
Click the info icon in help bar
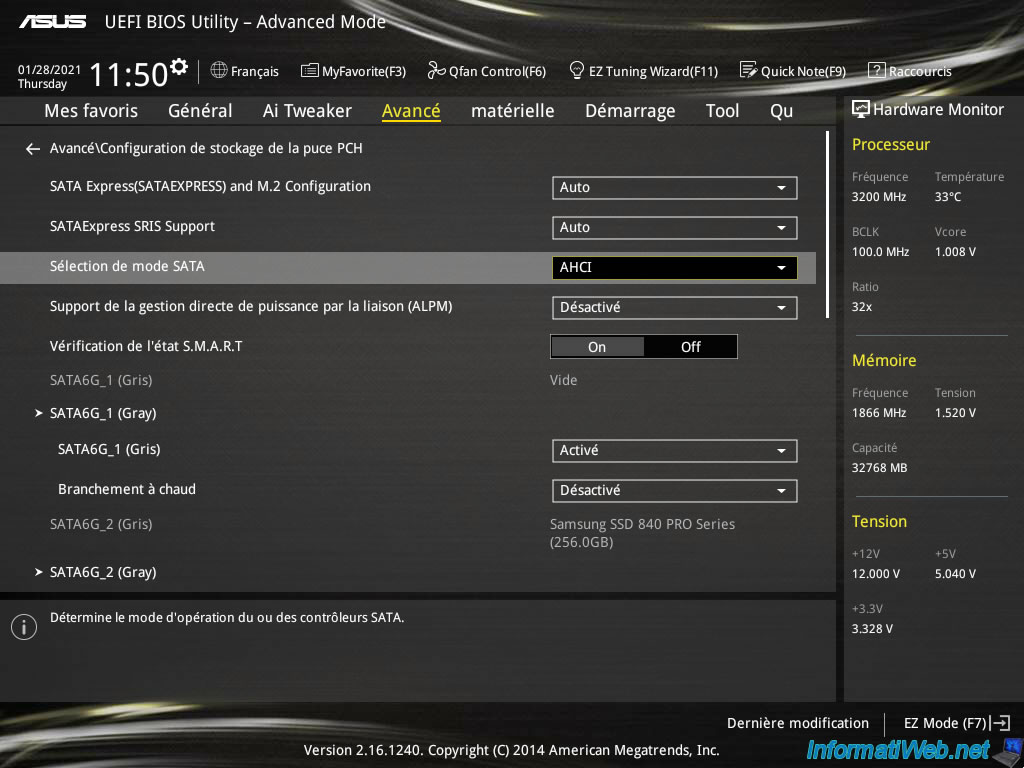[23, 627]
